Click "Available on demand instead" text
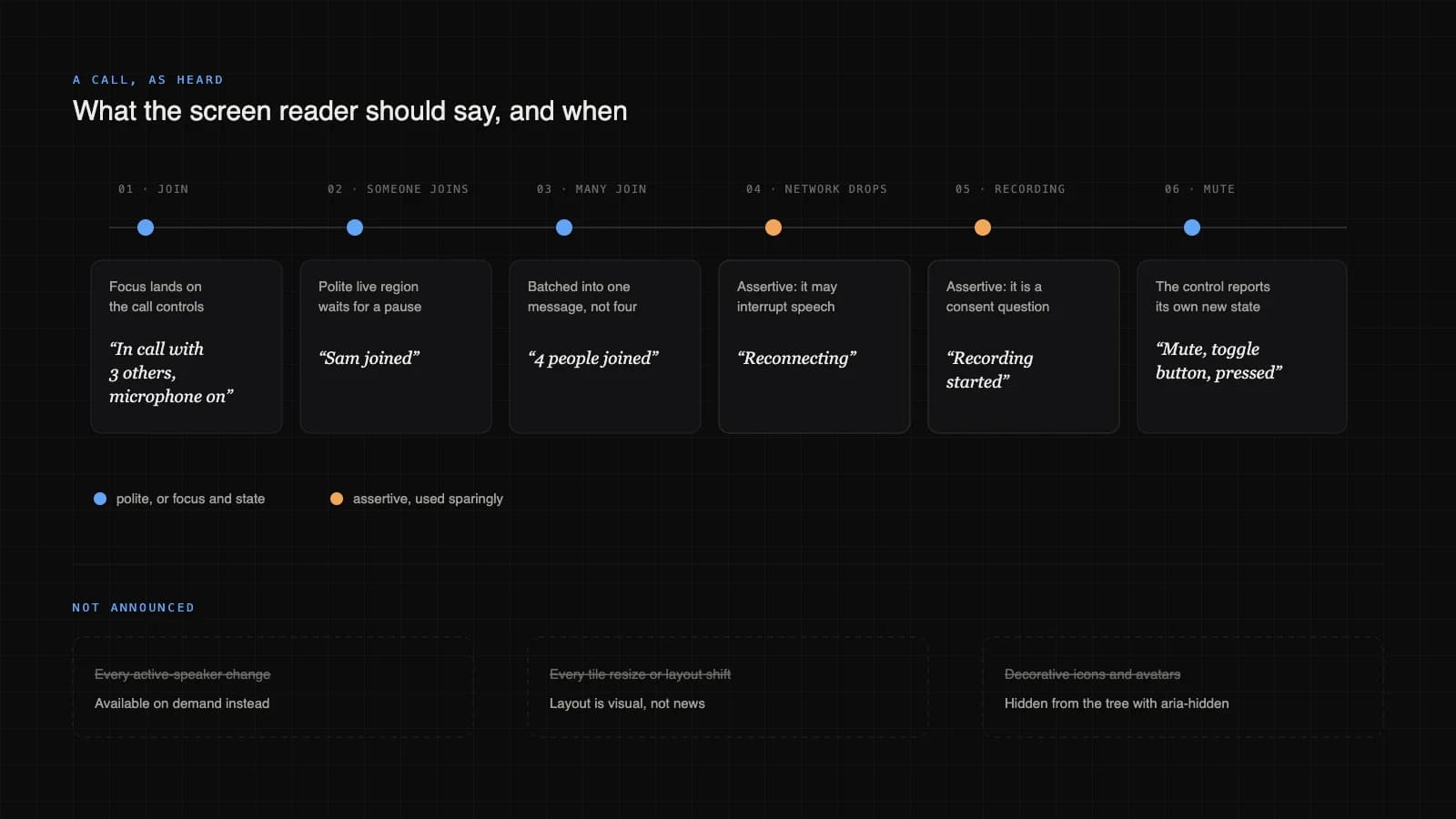This screenshot has height=819, width=1456. 182,703
